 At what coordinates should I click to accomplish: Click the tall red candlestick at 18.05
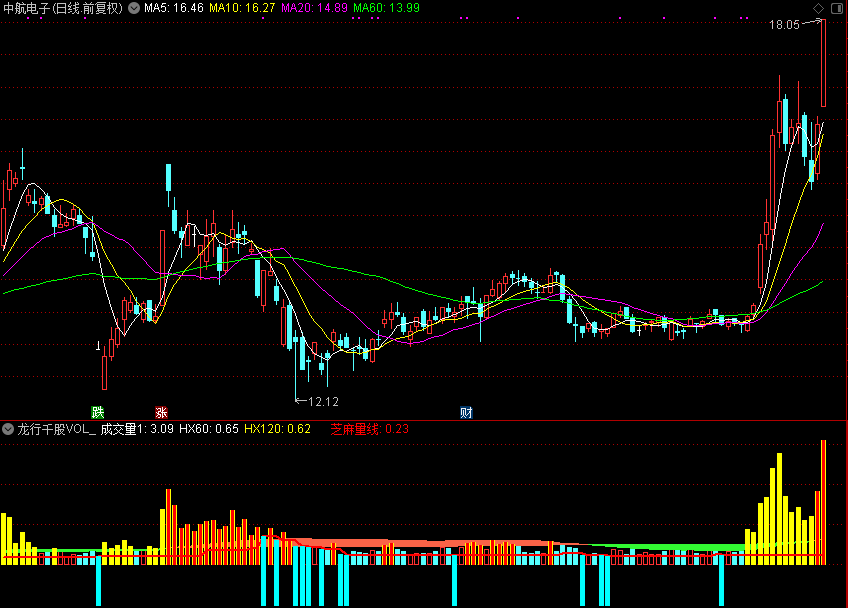[824, 62]
